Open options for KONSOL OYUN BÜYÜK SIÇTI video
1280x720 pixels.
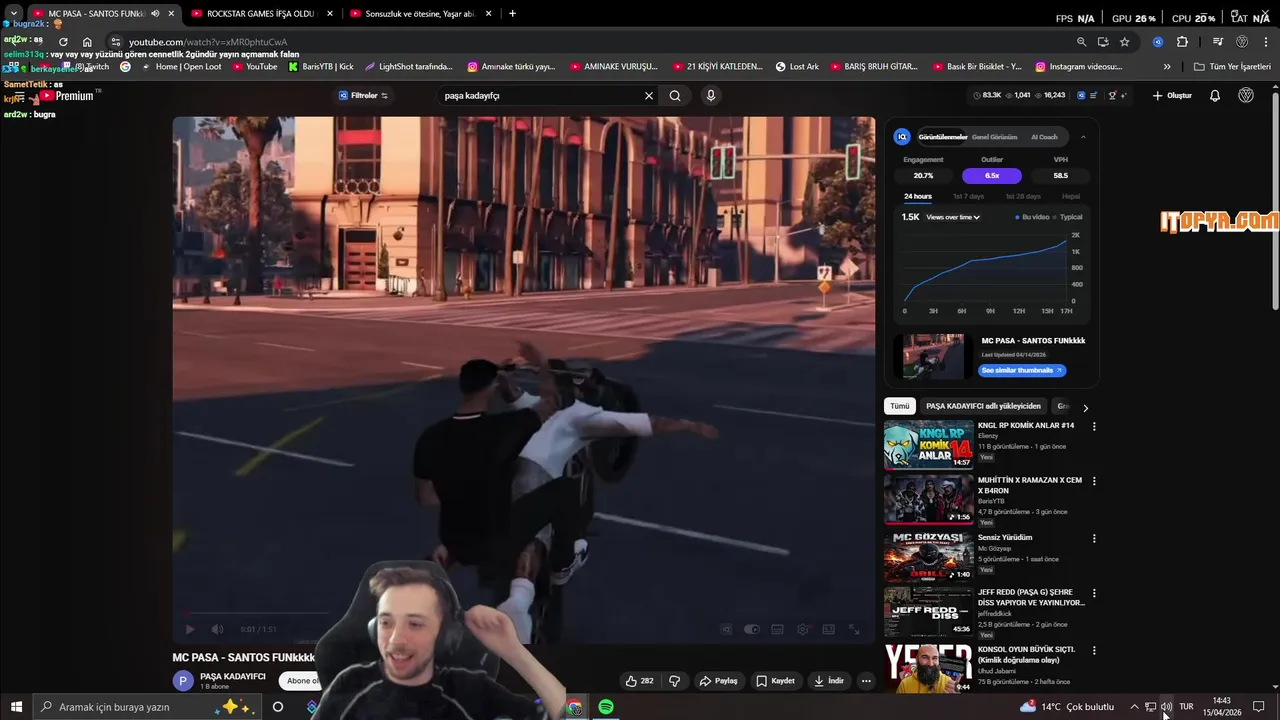pyautogui.click(x=1094, y=650)
